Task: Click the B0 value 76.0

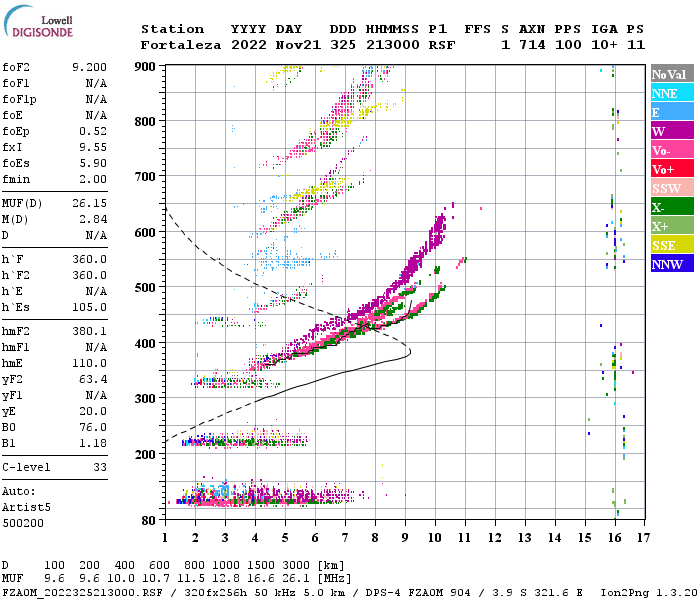Action: pos(93,428)
